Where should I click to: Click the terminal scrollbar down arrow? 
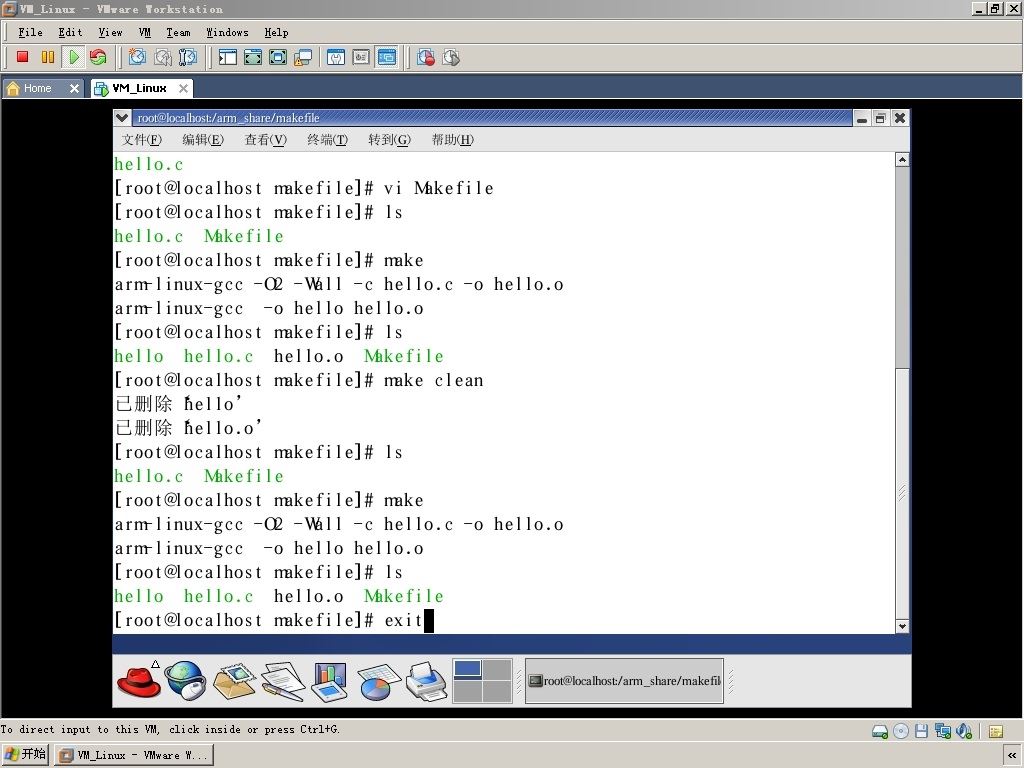coord(902,626)
